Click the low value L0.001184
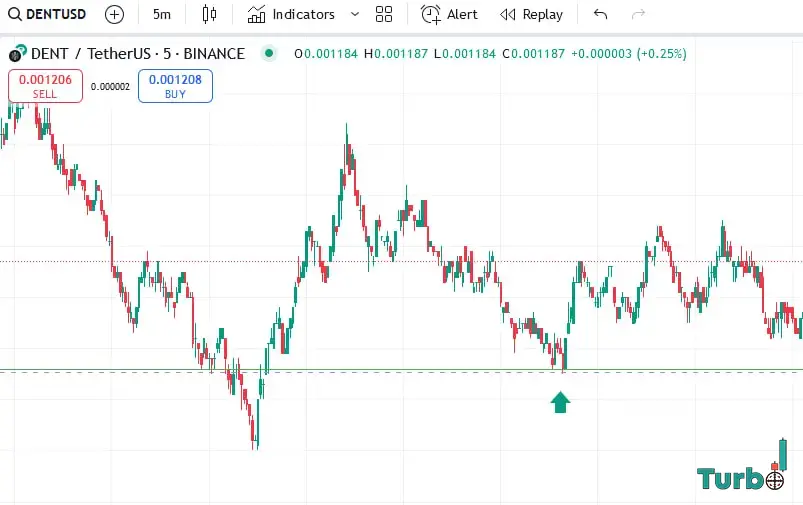This screenshot has height=505, width=803. coord(464,54)
